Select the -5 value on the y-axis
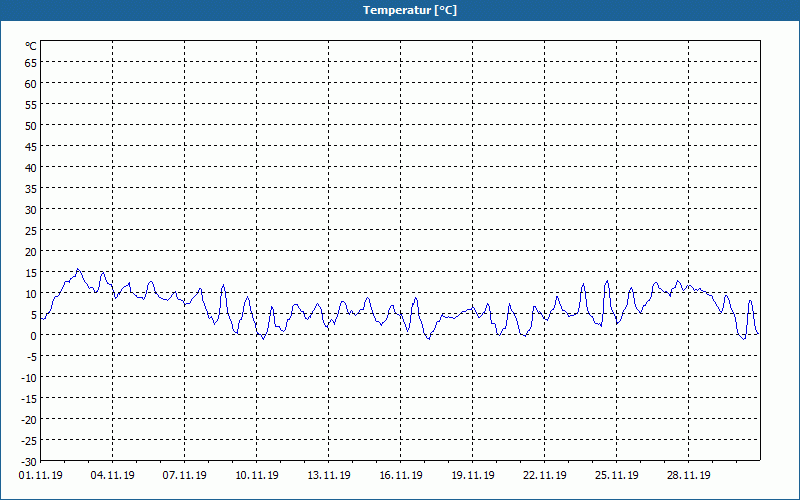The width and height of the screenshot is (800, 500). coord(31,357)
